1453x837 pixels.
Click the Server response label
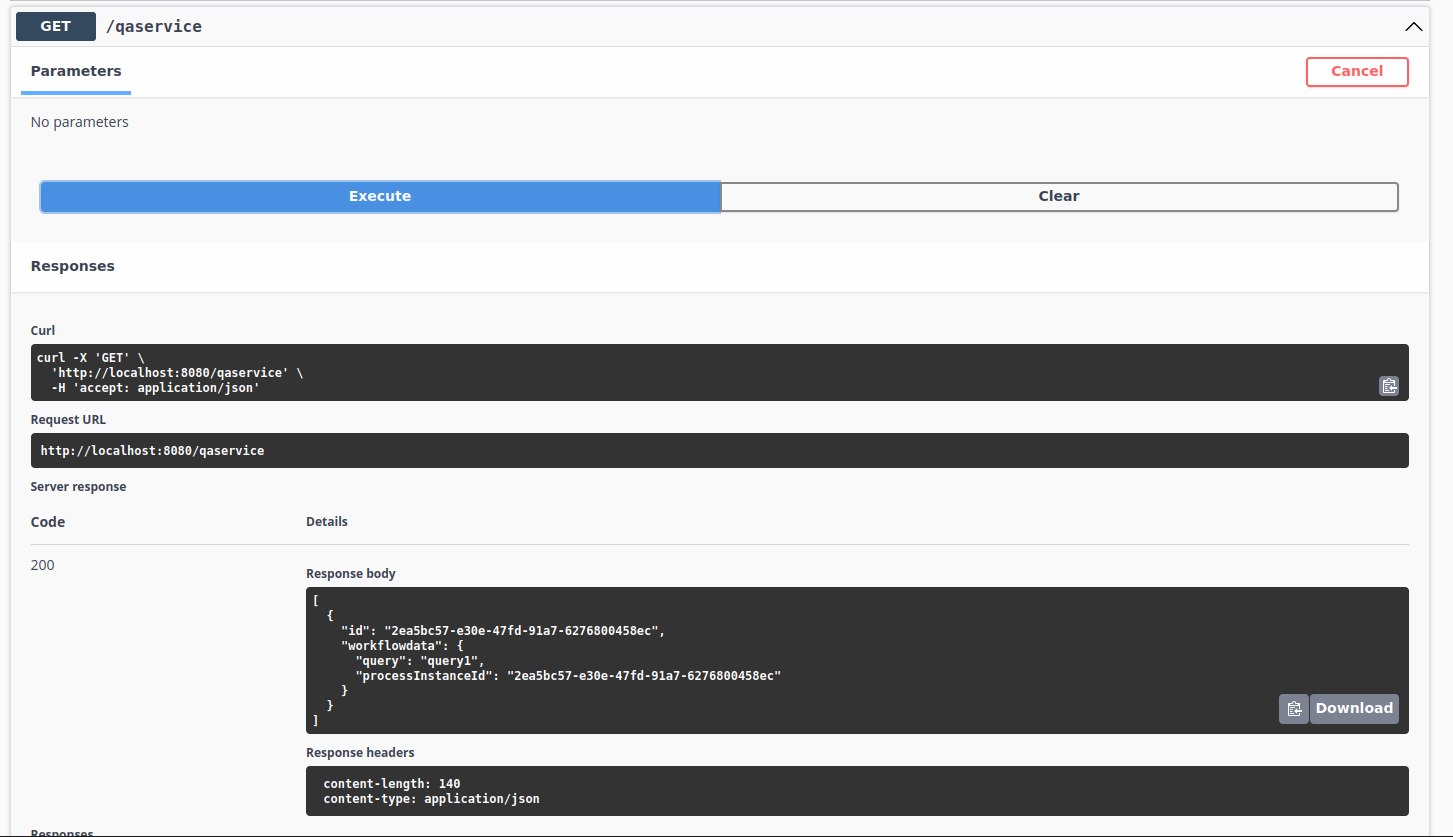[x=79, y=487]
